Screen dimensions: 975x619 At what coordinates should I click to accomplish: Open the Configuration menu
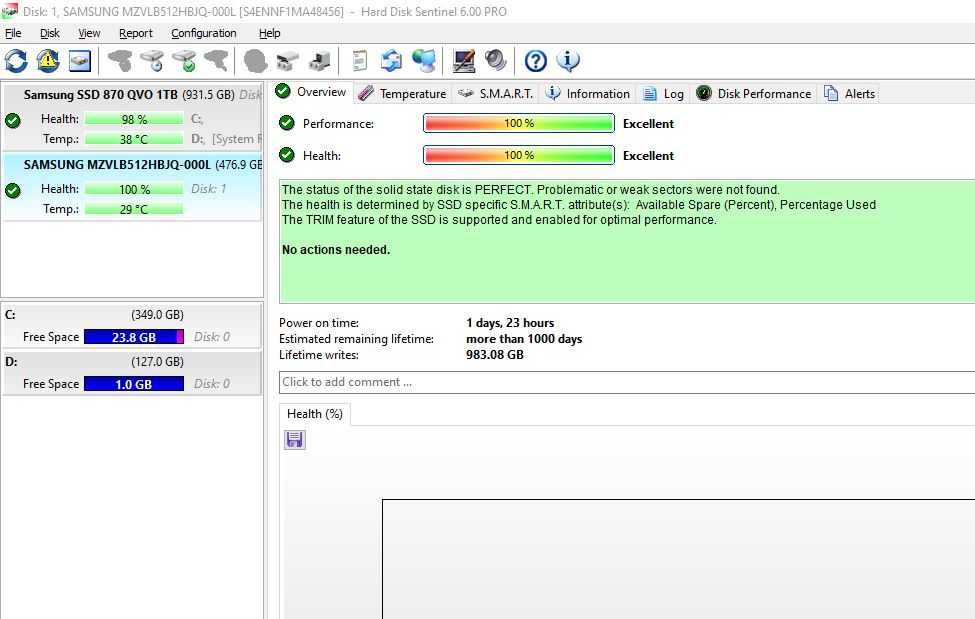[203, 33]
